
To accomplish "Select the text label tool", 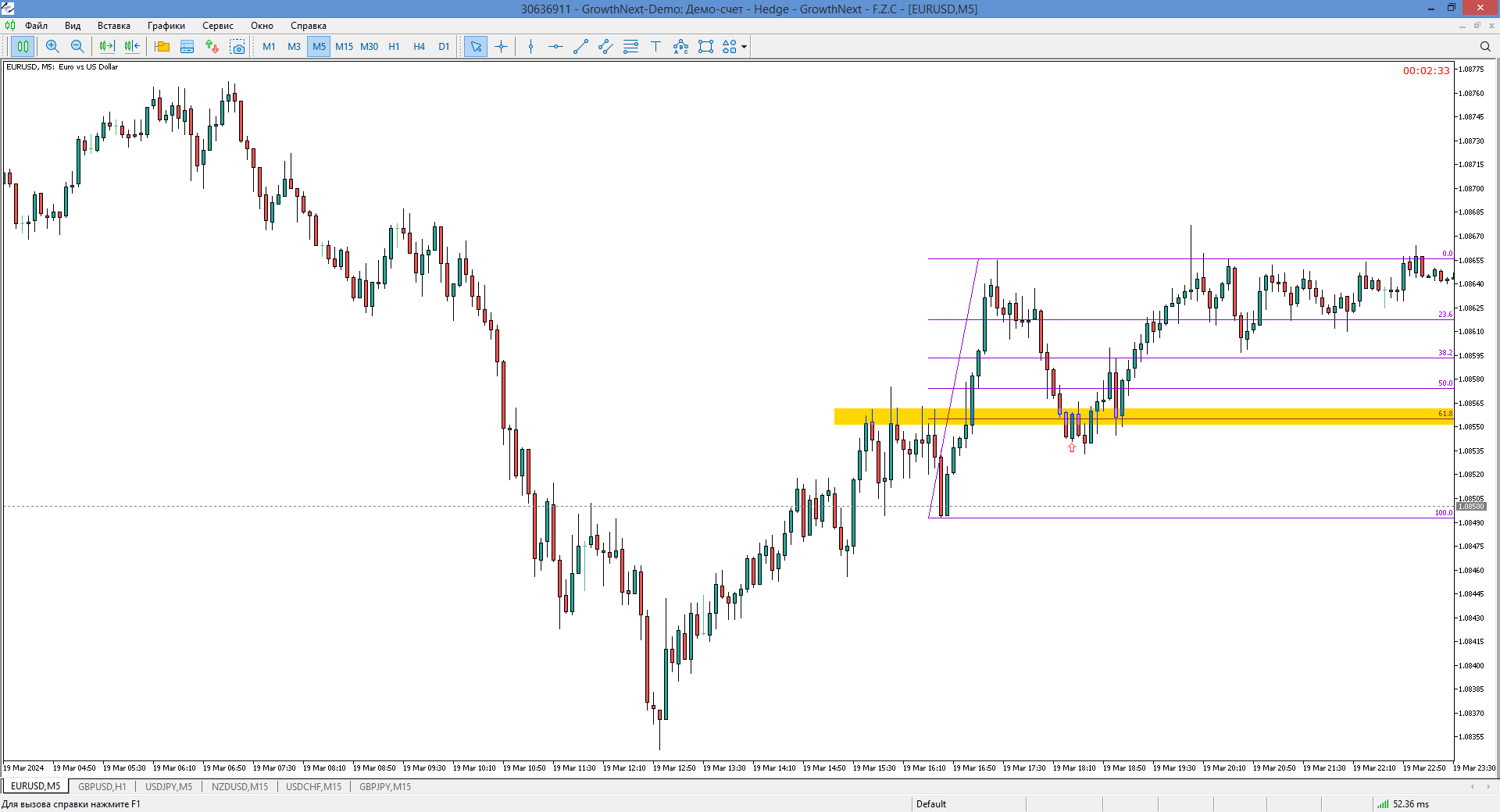I will pyautogui.click(x=655, y=47).
